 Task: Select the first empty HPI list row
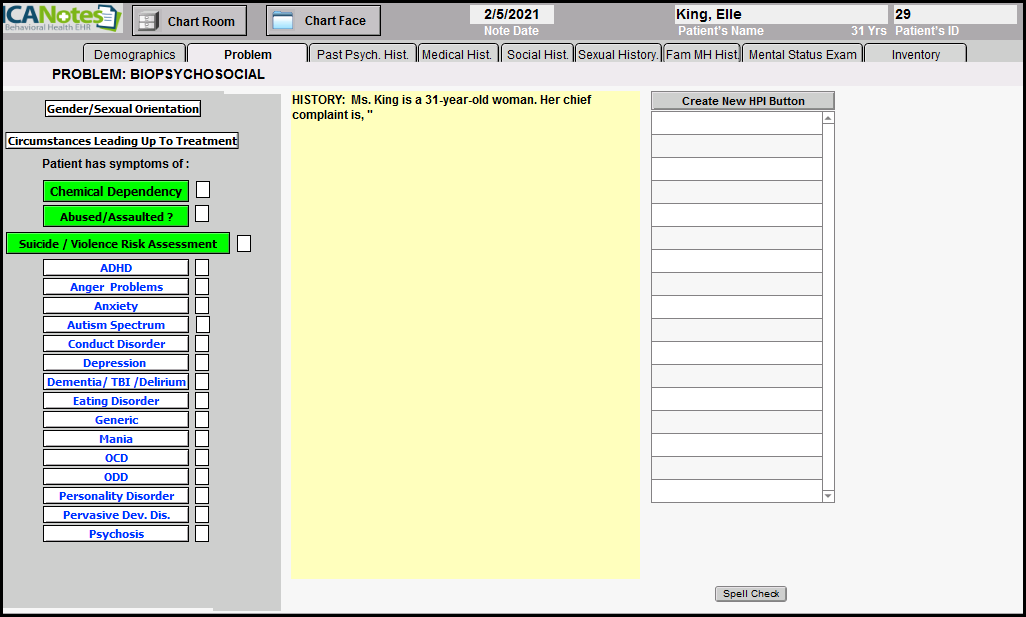(x=736, y=123)
